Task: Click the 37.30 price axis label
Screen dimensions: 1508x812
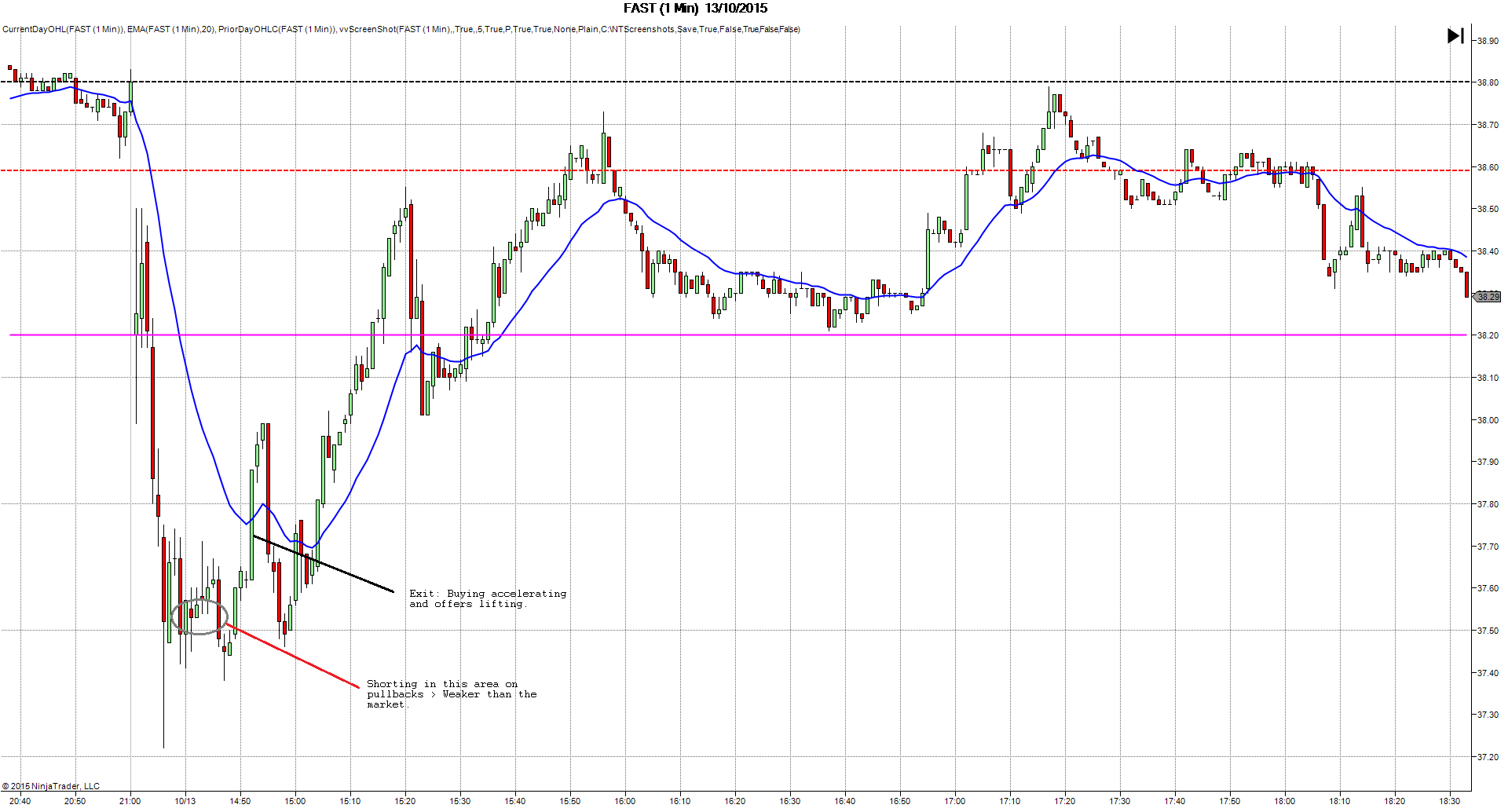Action: coord(1488,715)
